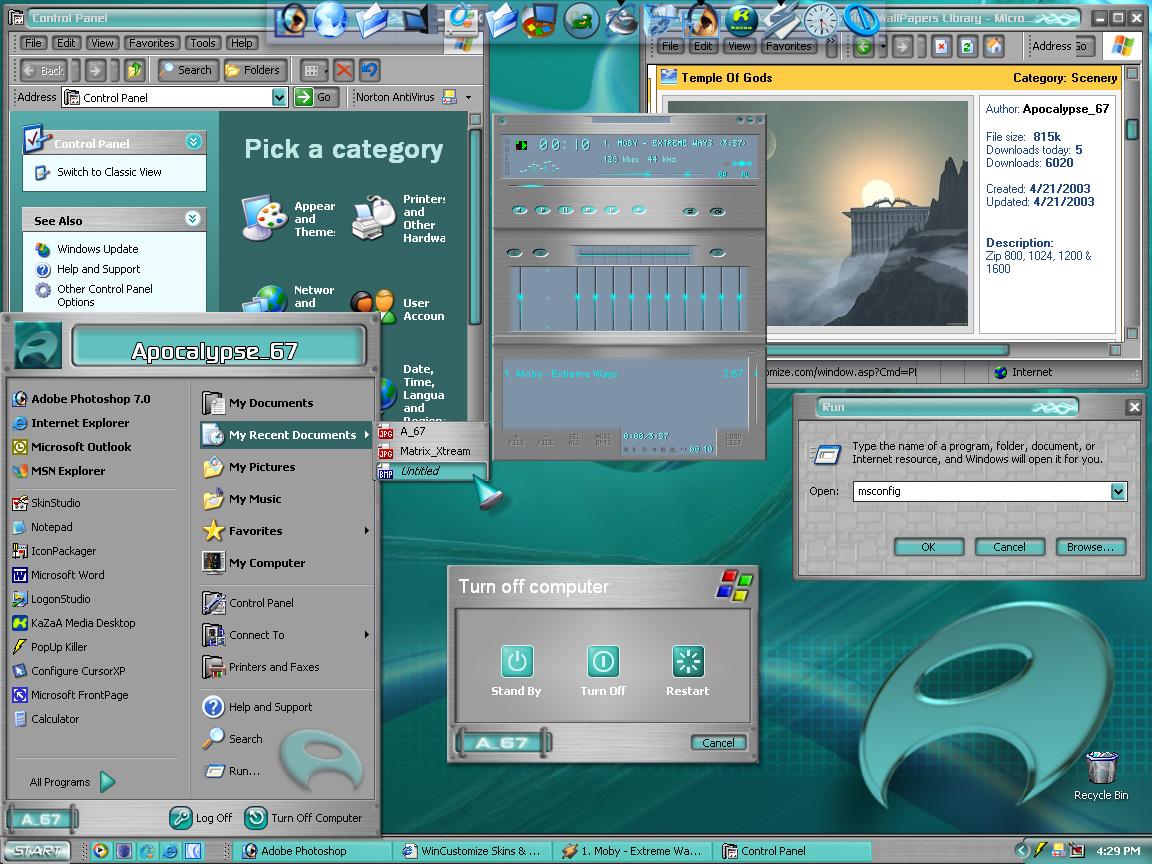Click the paint palette icon in top dock

click(539, 21)
